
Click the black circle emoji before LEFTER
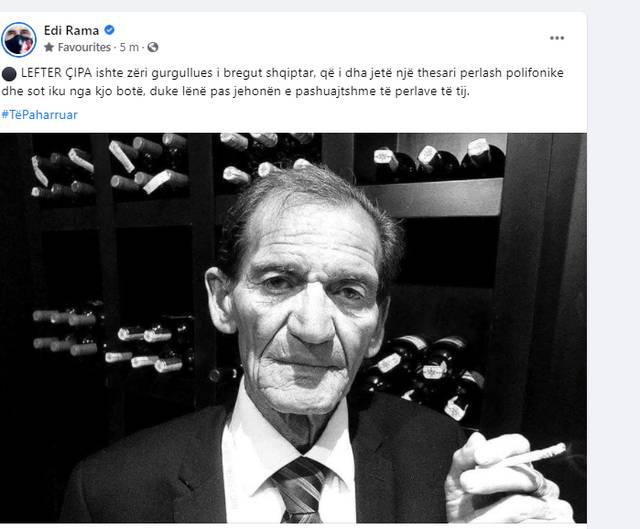click(9, 74)
